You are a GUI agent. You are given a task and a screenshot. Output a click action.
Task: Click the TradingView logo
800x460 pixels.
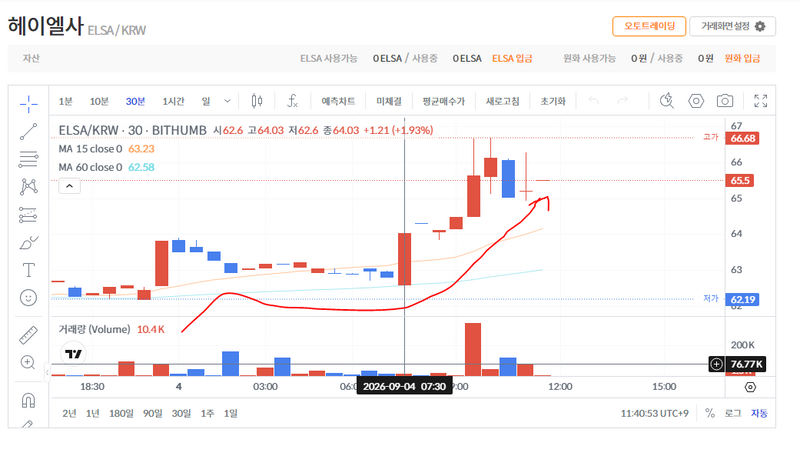pyautogui.click(x=73, y=353)
